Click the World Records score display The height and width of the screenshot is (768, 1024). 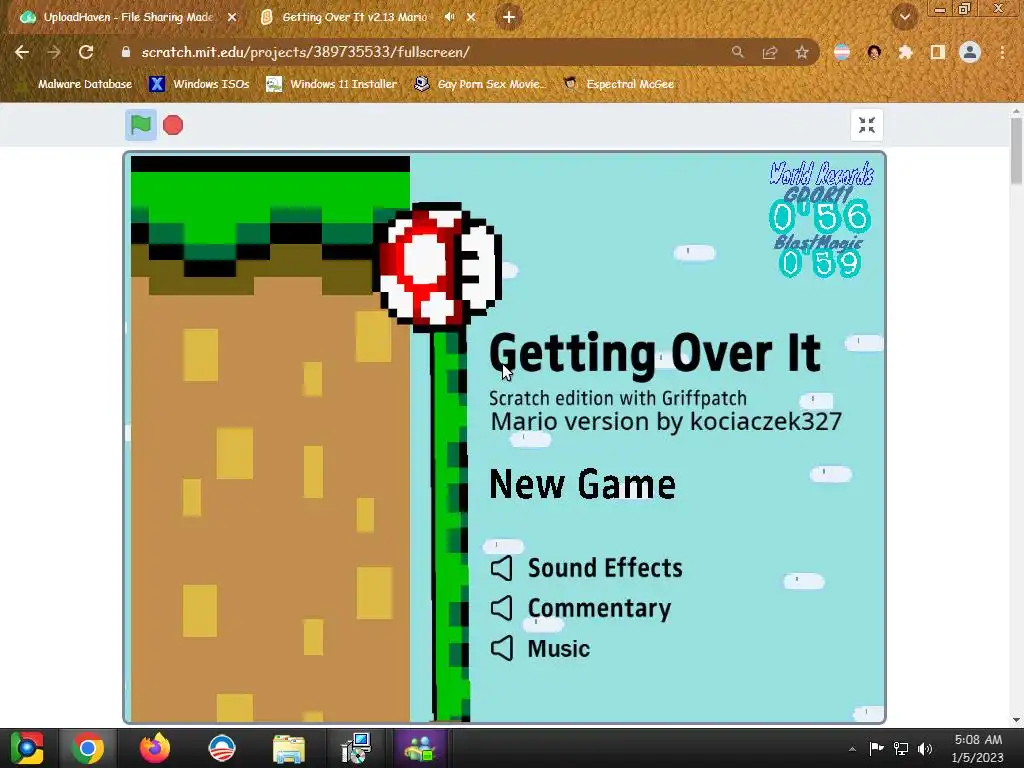pos(821,220)
